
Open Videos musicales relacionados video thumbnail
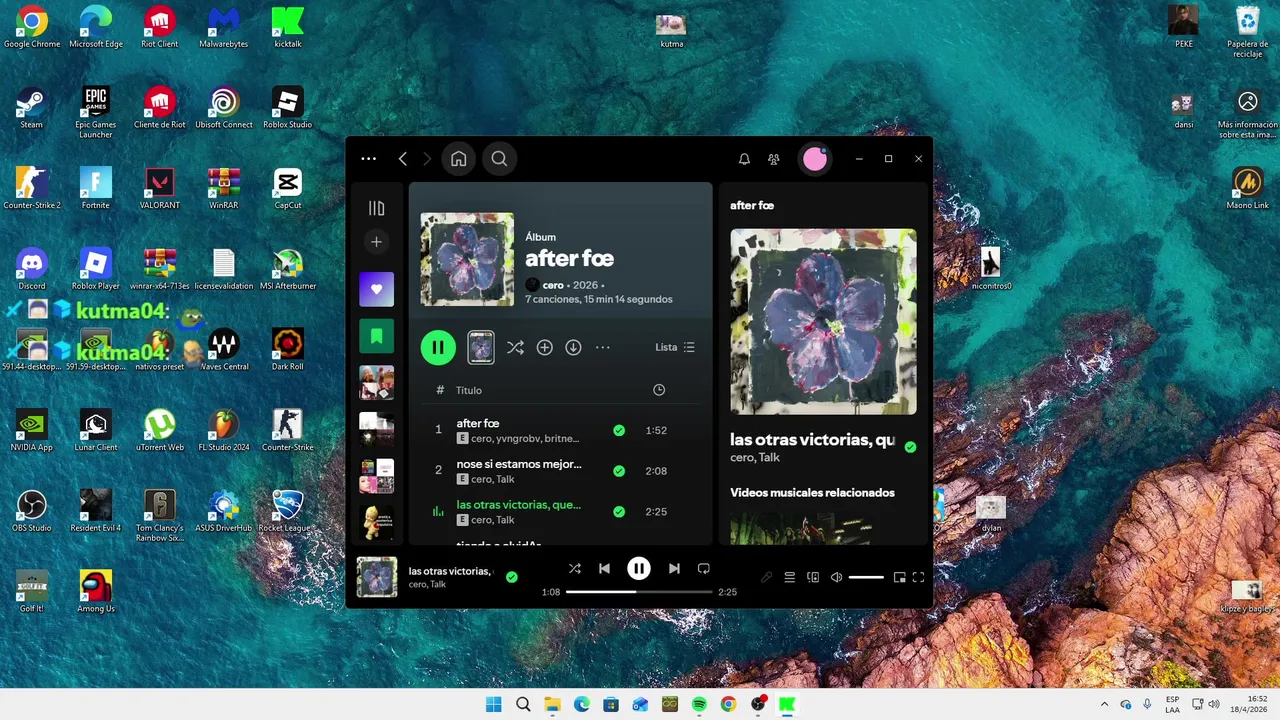tap(823, 528)
